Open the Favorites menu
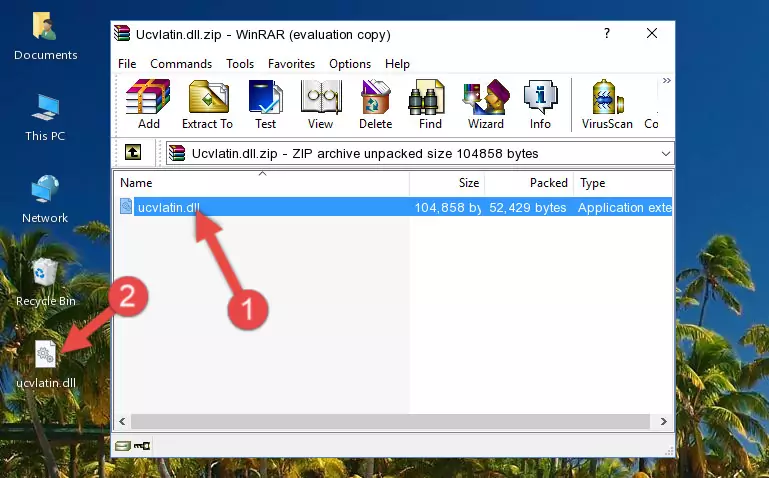Viewport: 769px width, 478px height. click(291, 64)
